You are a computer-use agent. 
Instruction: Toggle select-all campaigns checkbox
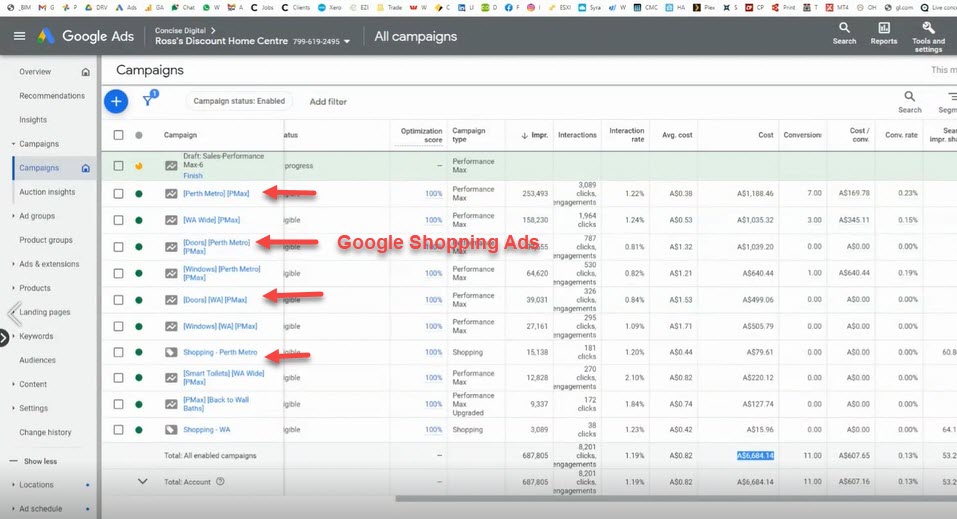(x=118, y=135)
